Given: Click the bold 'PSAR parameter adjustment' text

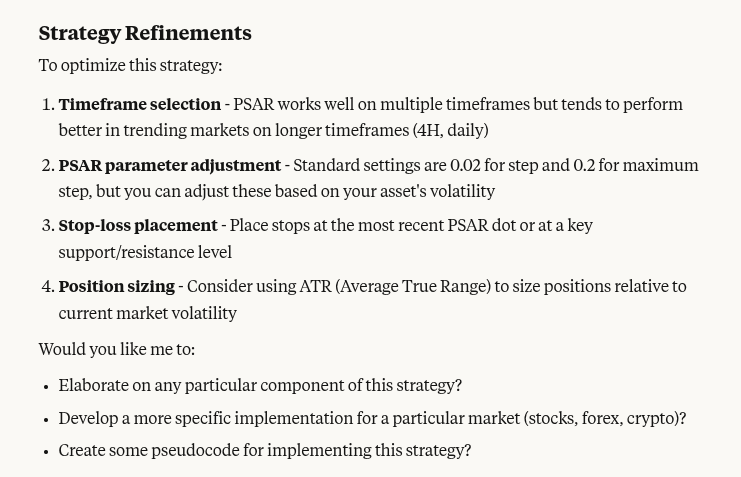Looking at the screenshot, I should (170, 165).
